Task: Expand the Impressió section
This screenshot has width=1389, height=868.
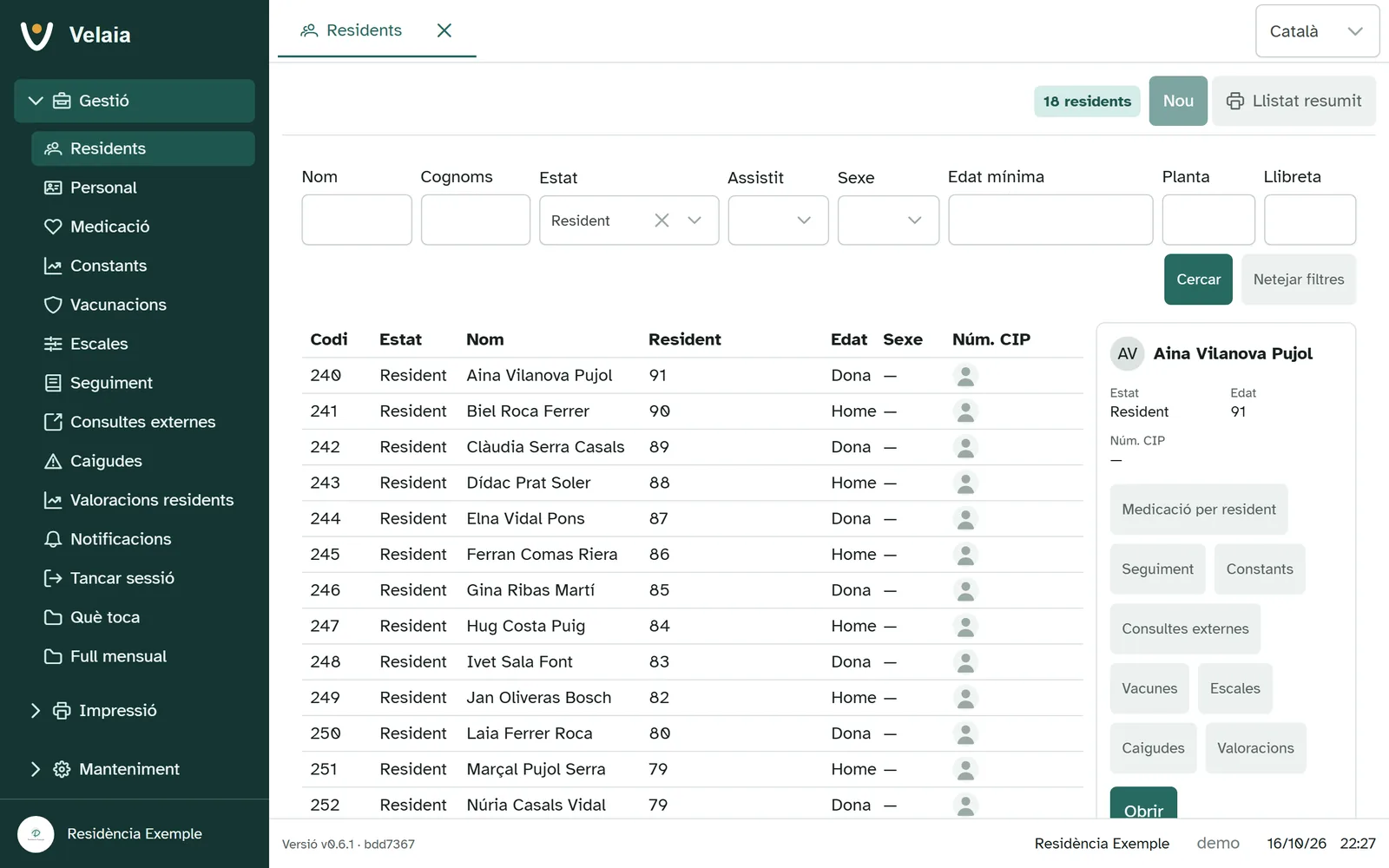Action: 36,711
